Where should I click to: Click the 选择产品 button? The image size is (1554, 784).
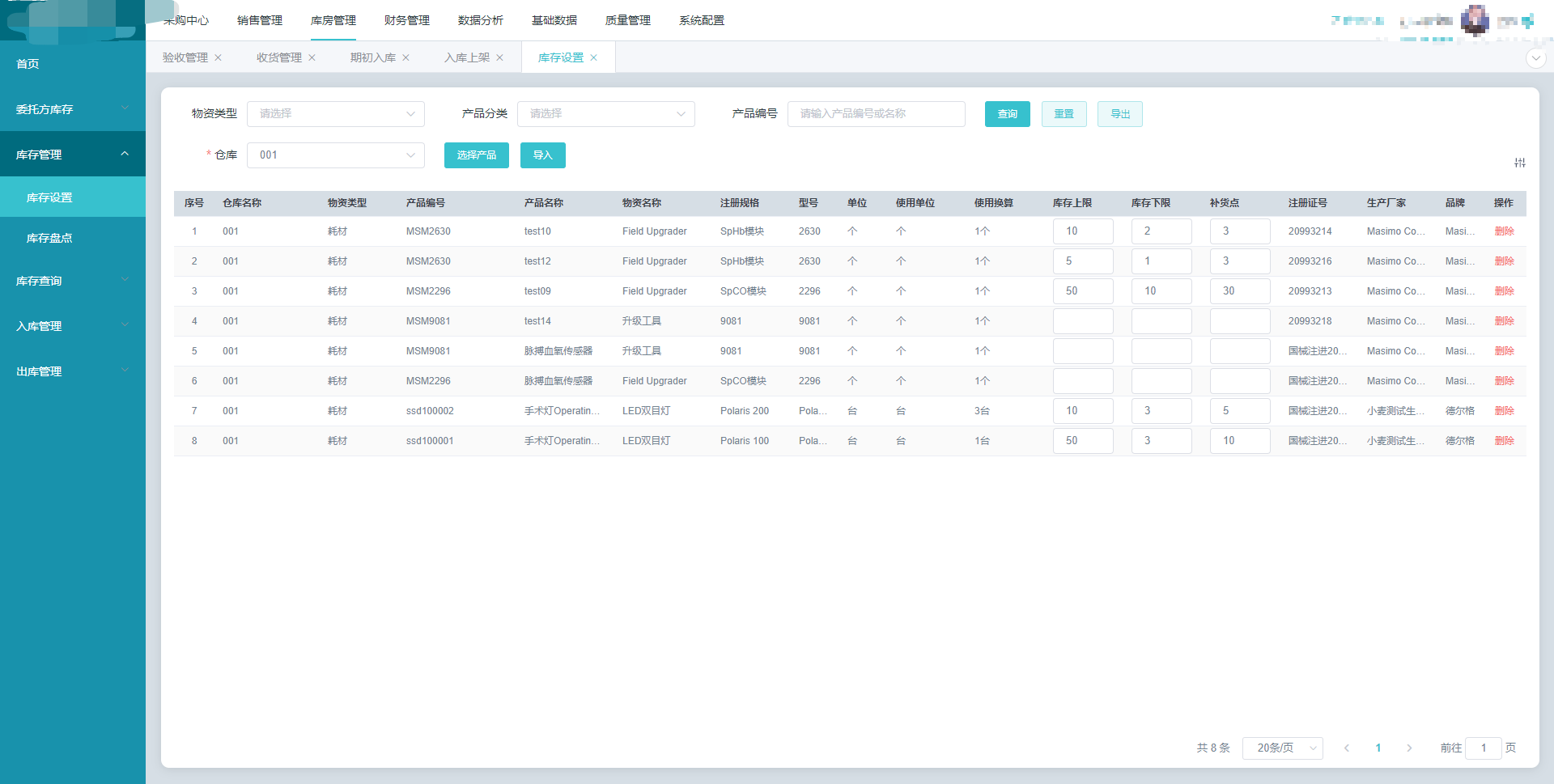point(477,155)
